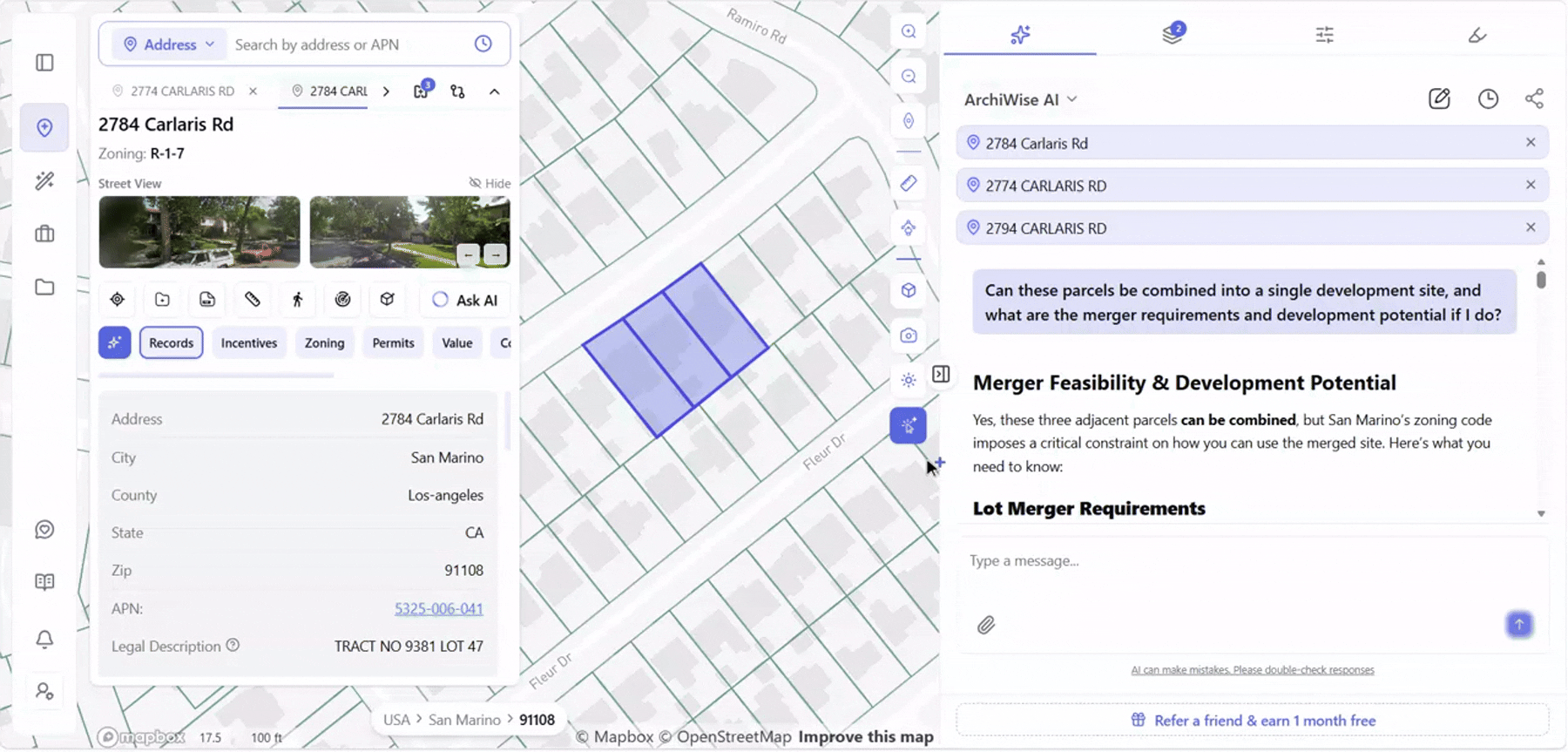This screenshot has height=752, width=1568.
Task: Click the Search by address or APN field
Action: [x=348, y=44]
